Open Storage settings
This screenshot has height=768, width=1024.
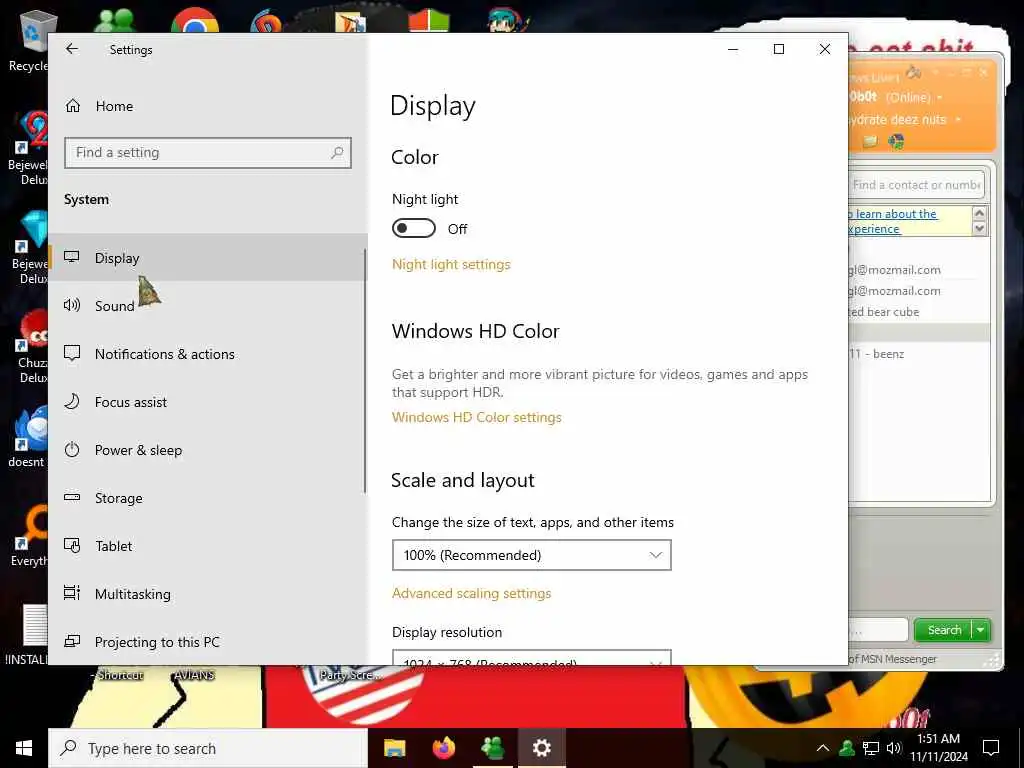pos(208,498)
